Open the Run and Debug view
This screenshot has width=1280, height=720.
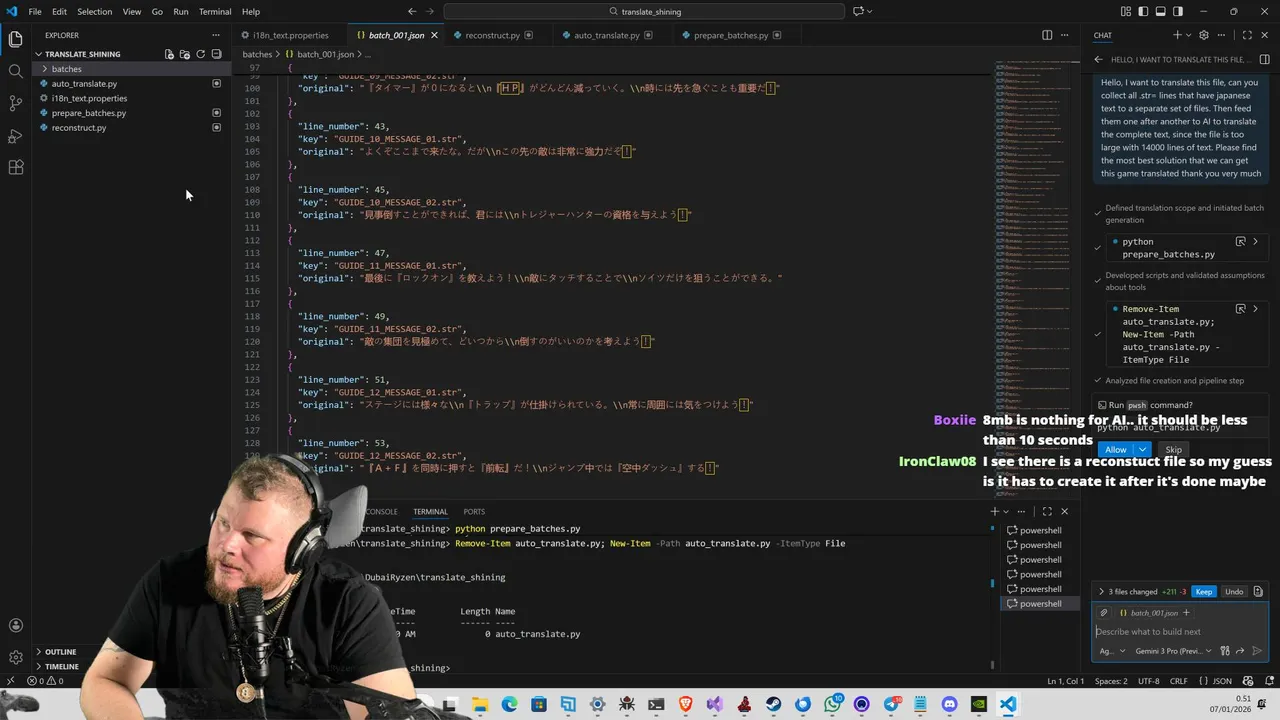click(15, 135)
